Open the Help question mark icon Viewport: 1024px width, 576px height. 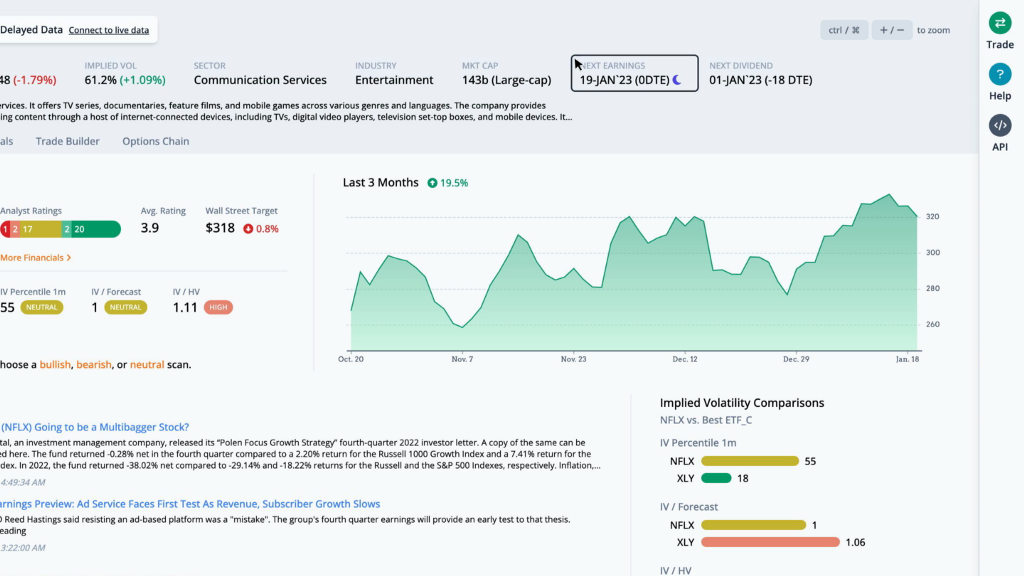pos(999,75)
